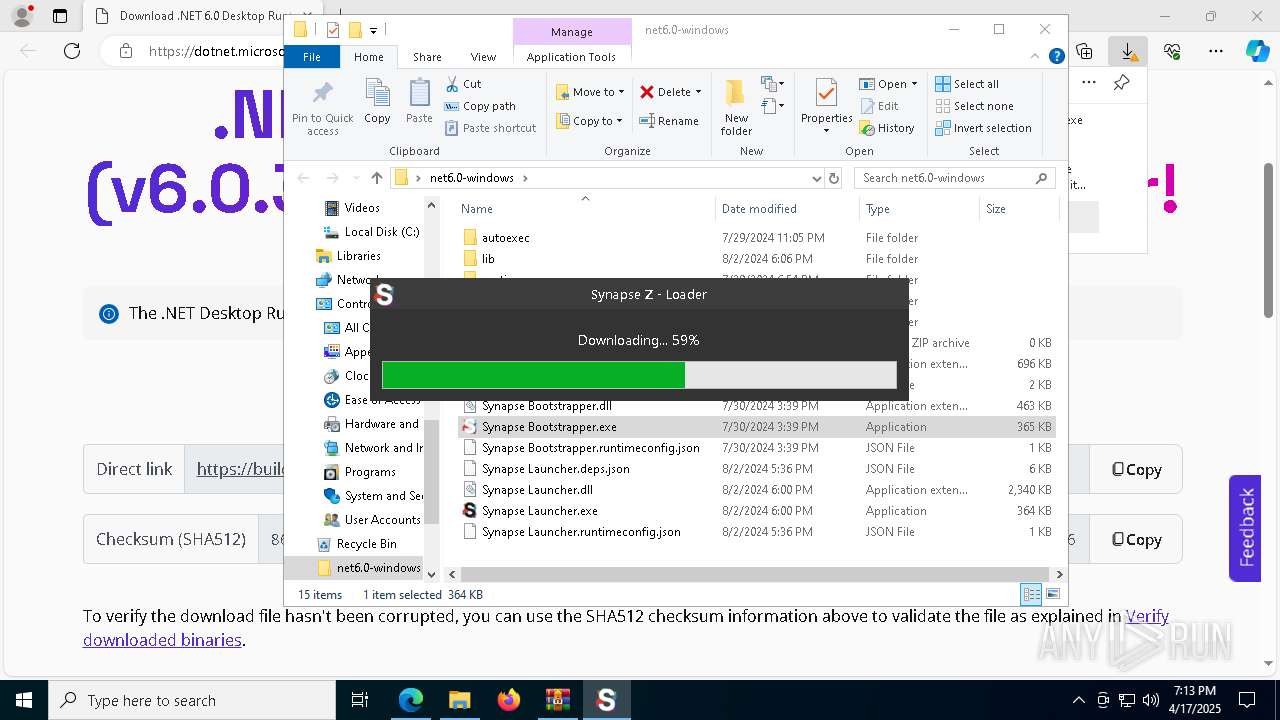Click Edge browser refresh button
The width and height of the screenshot is (1280, 720).
(72, 51)
